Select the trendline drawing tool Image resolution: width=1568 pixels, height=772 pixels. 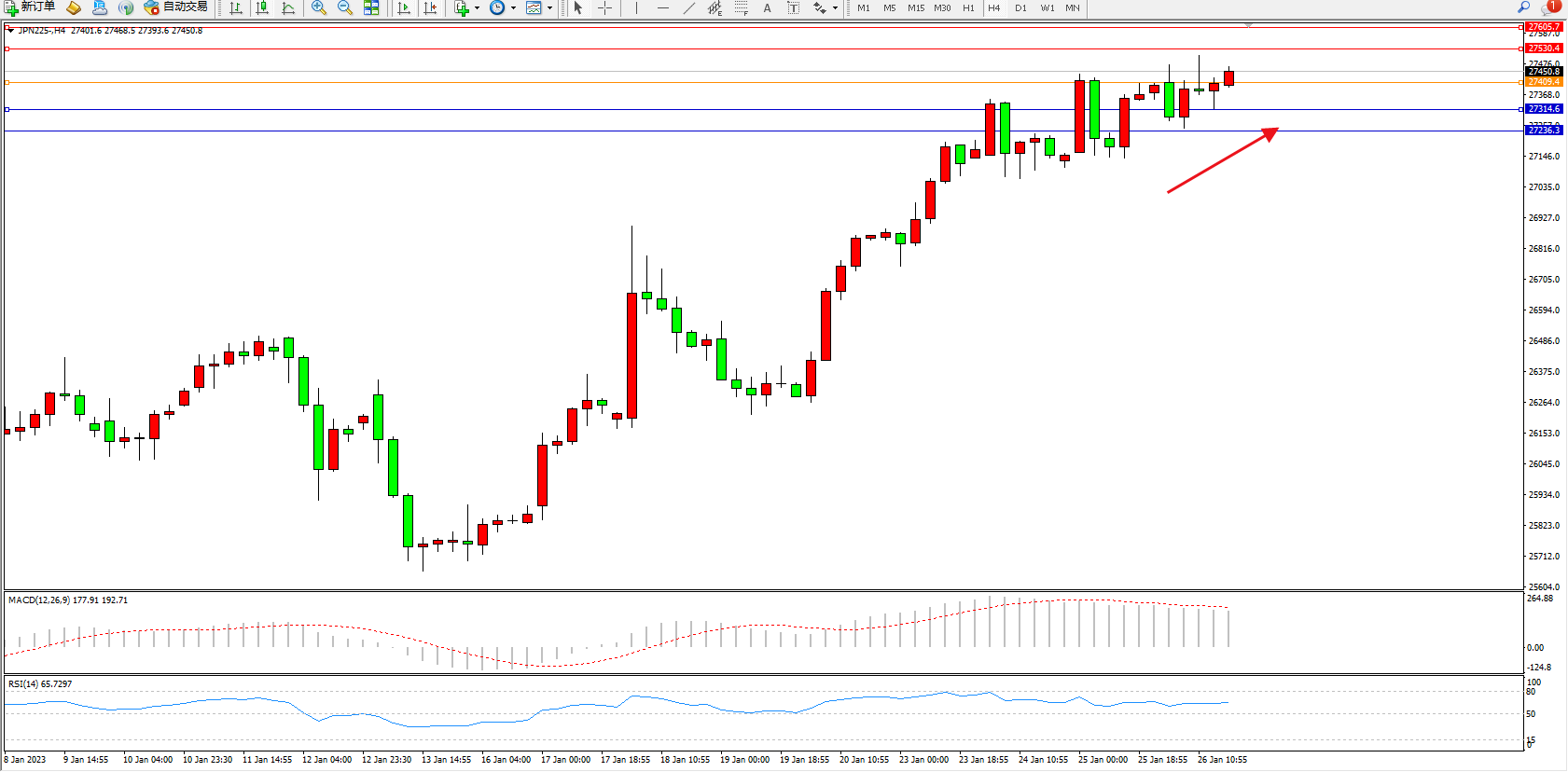(x=688, y=8)
